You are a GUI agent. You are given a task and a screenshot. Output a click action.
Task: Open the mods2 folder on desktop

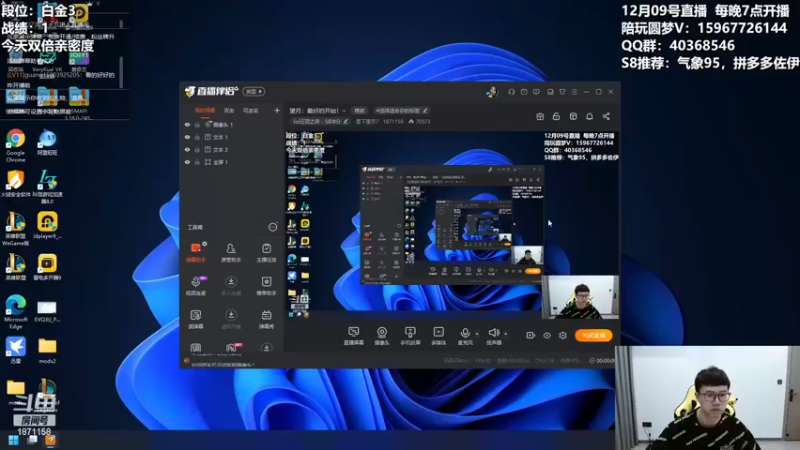[47, 350]
